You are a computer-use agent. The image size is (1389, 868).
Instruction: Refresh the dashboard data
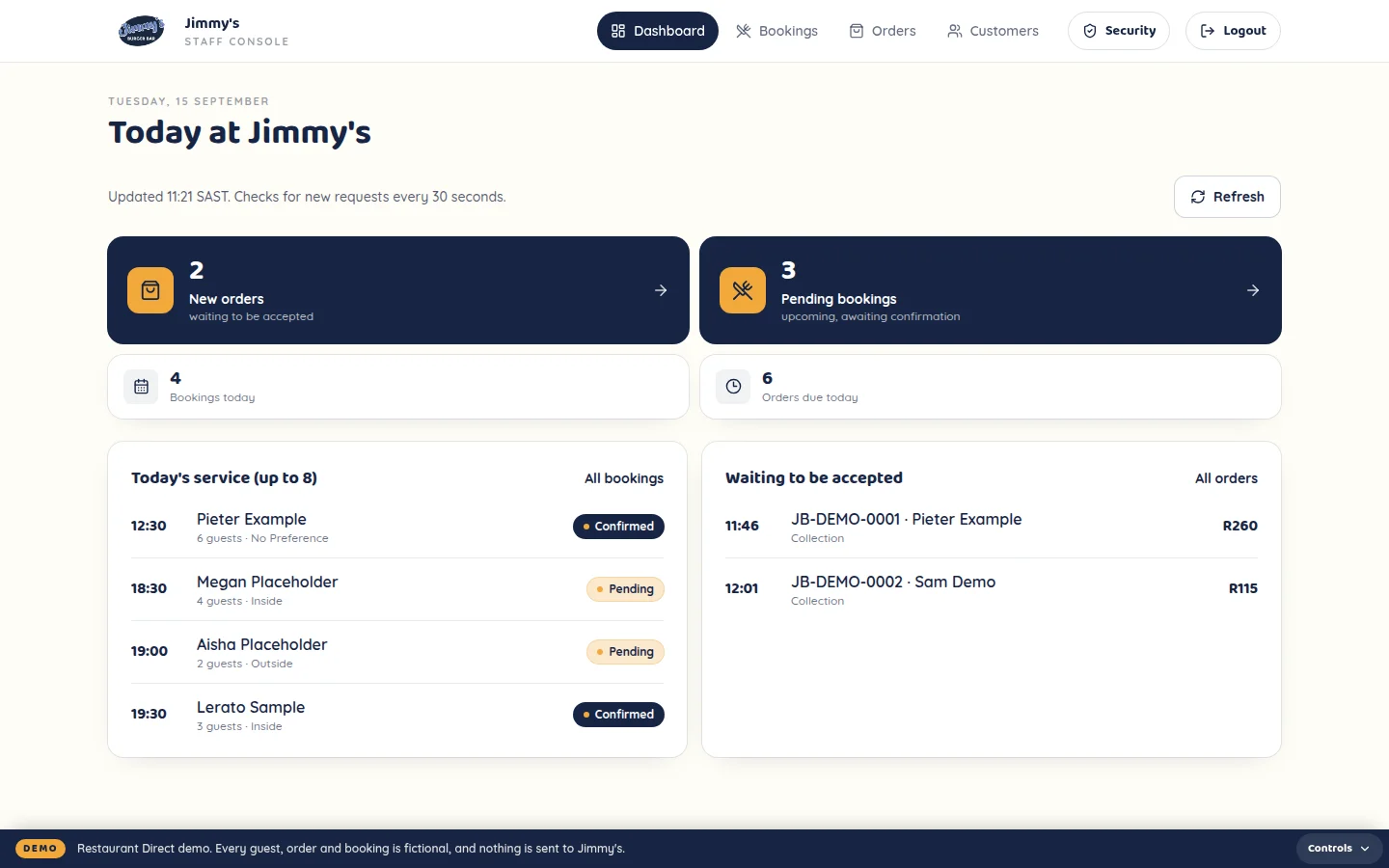pos(1227,197)
